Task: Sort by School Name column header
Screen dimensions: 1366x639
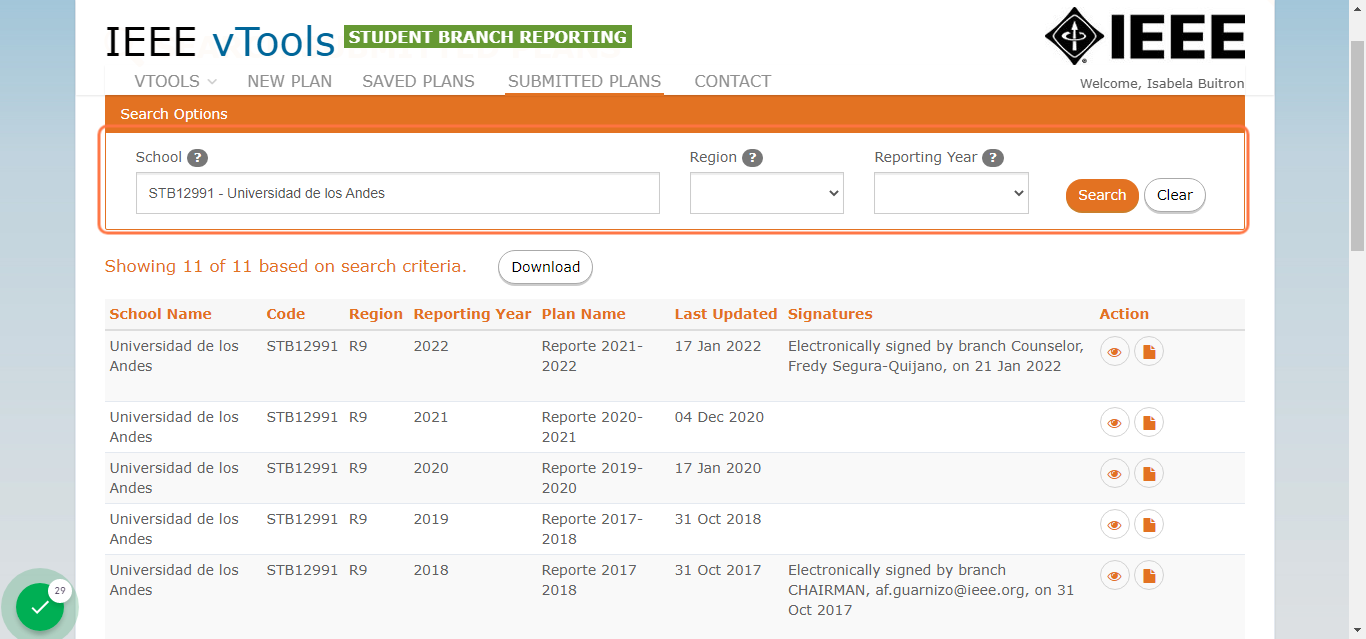Action: tap(161, 314)
